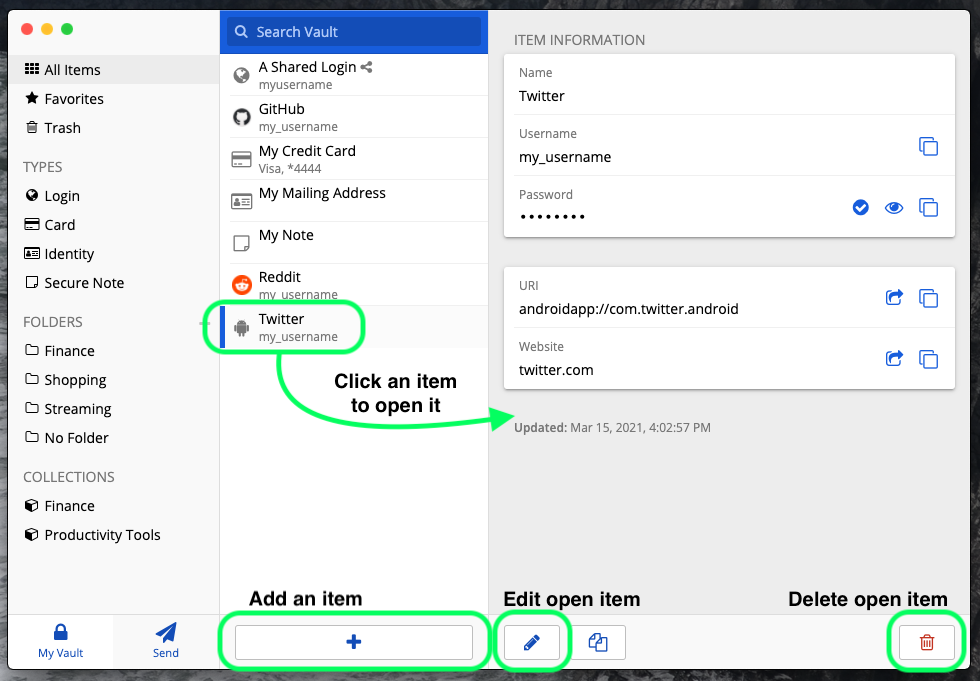The image size is (980, 681).
Task: Open the My Mailing Address item
Action: click(354, 201)
